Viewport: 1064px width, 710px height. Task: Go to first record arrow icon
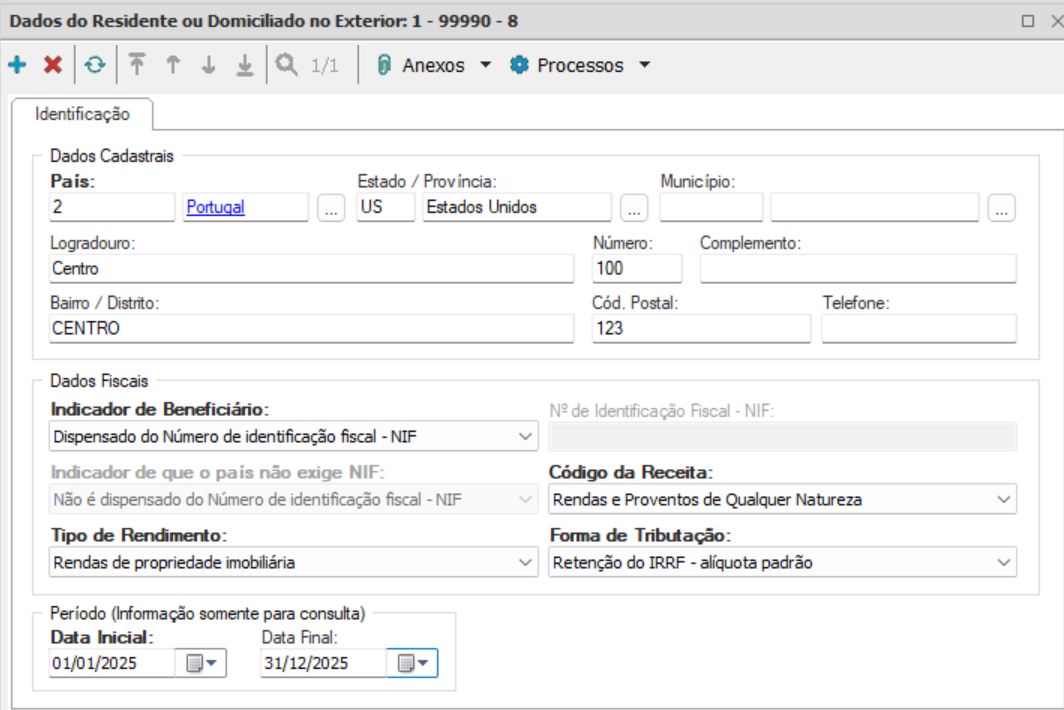pos(137,66)
